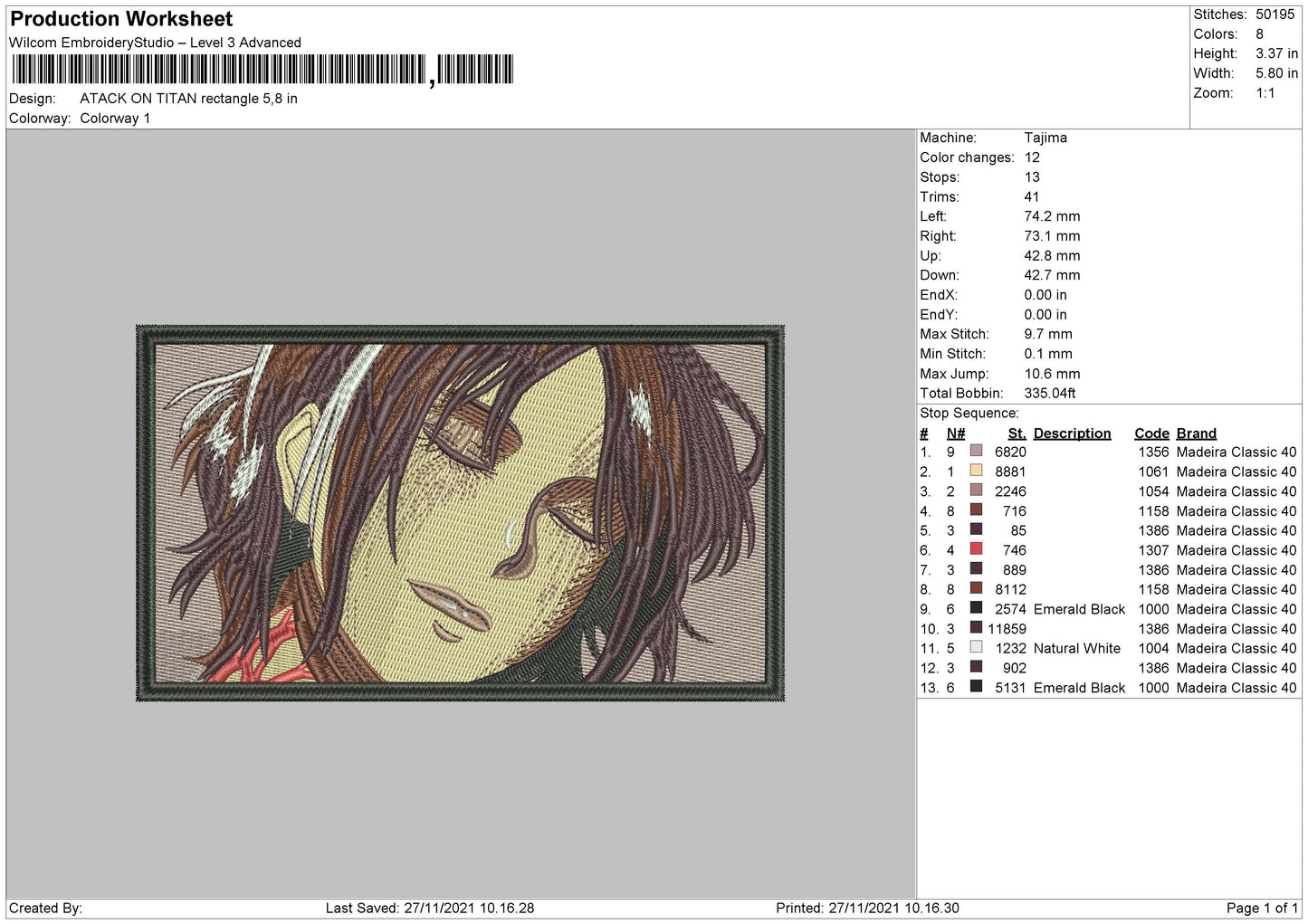Image resolution: width=1308 pixels, height=924 pixels.
Task: Select the Production Worksheet heading
Action: [x=121, y=19]
